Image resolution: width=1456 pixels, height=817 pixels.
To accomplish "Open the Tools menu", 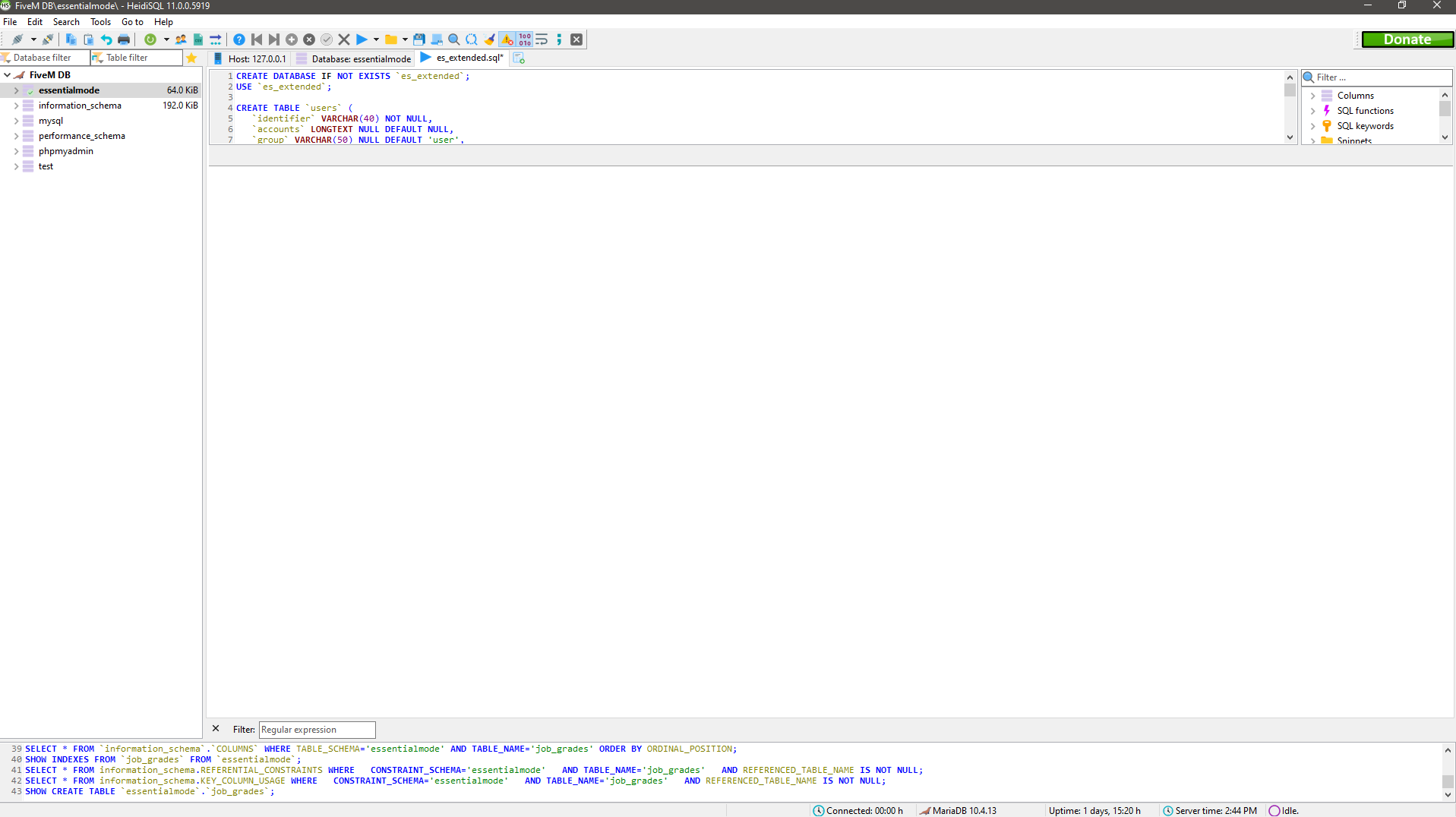I will tap(100, 22).
